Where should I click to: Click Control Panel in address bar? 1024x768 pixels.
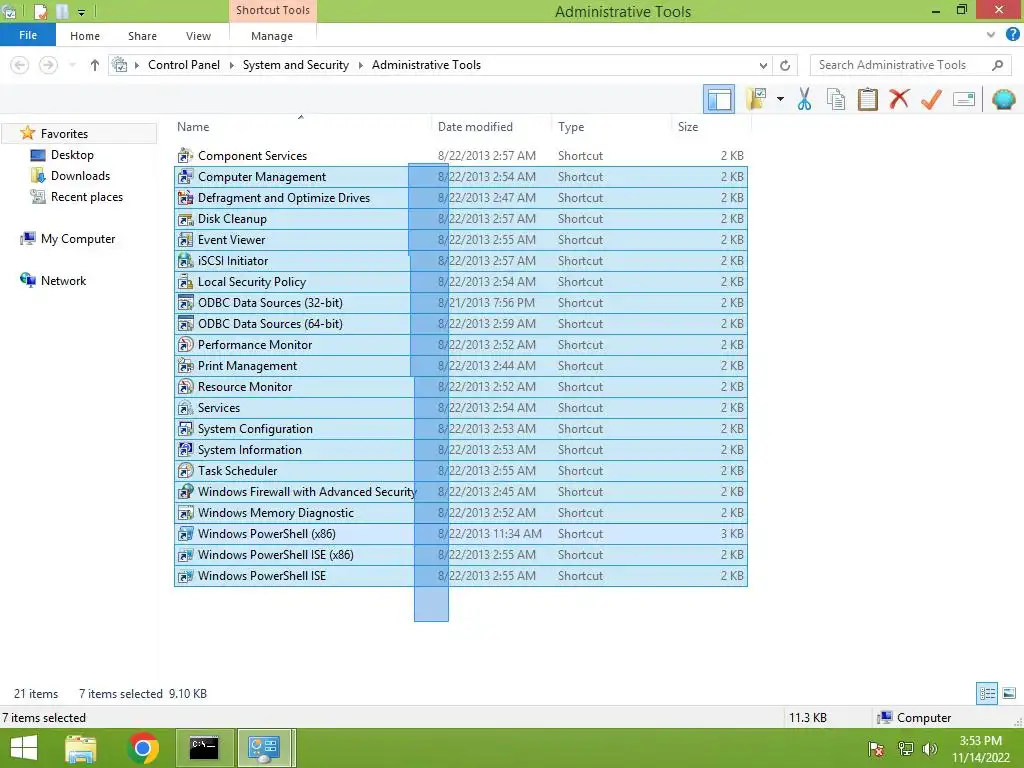(184, 65)
